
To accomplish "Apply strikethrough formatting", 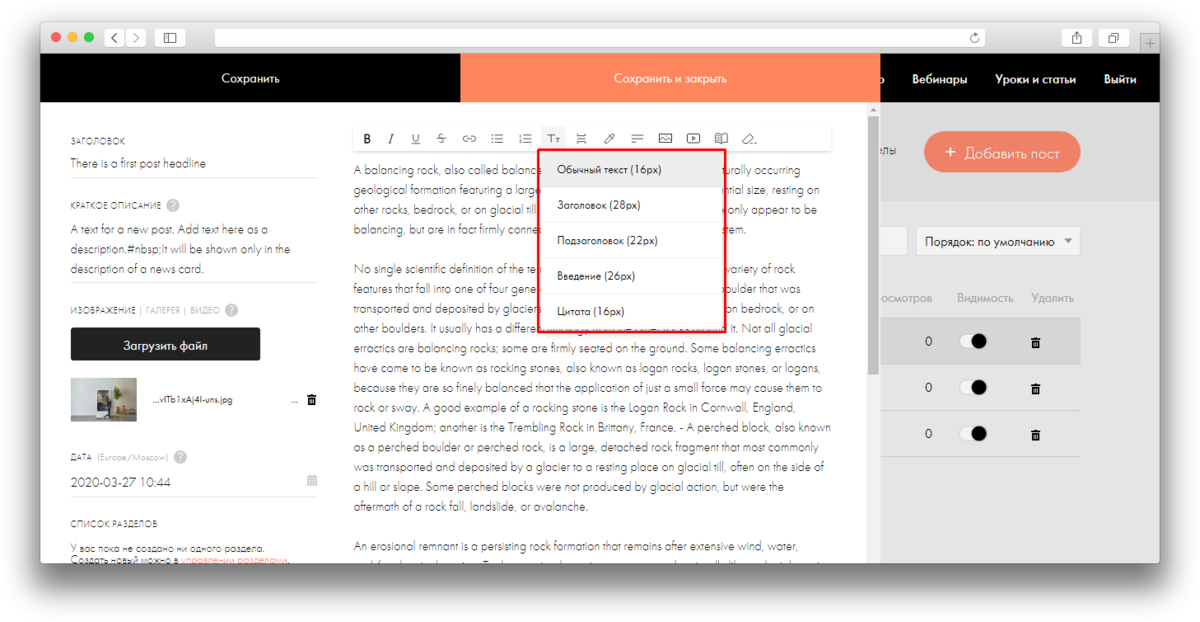I will coord(441,139).
